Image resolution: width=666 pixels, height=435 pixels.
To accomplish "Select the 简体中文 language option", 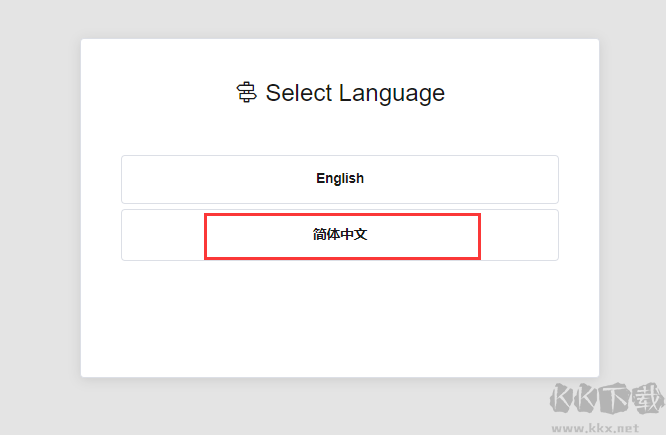I will coord(340,235).
